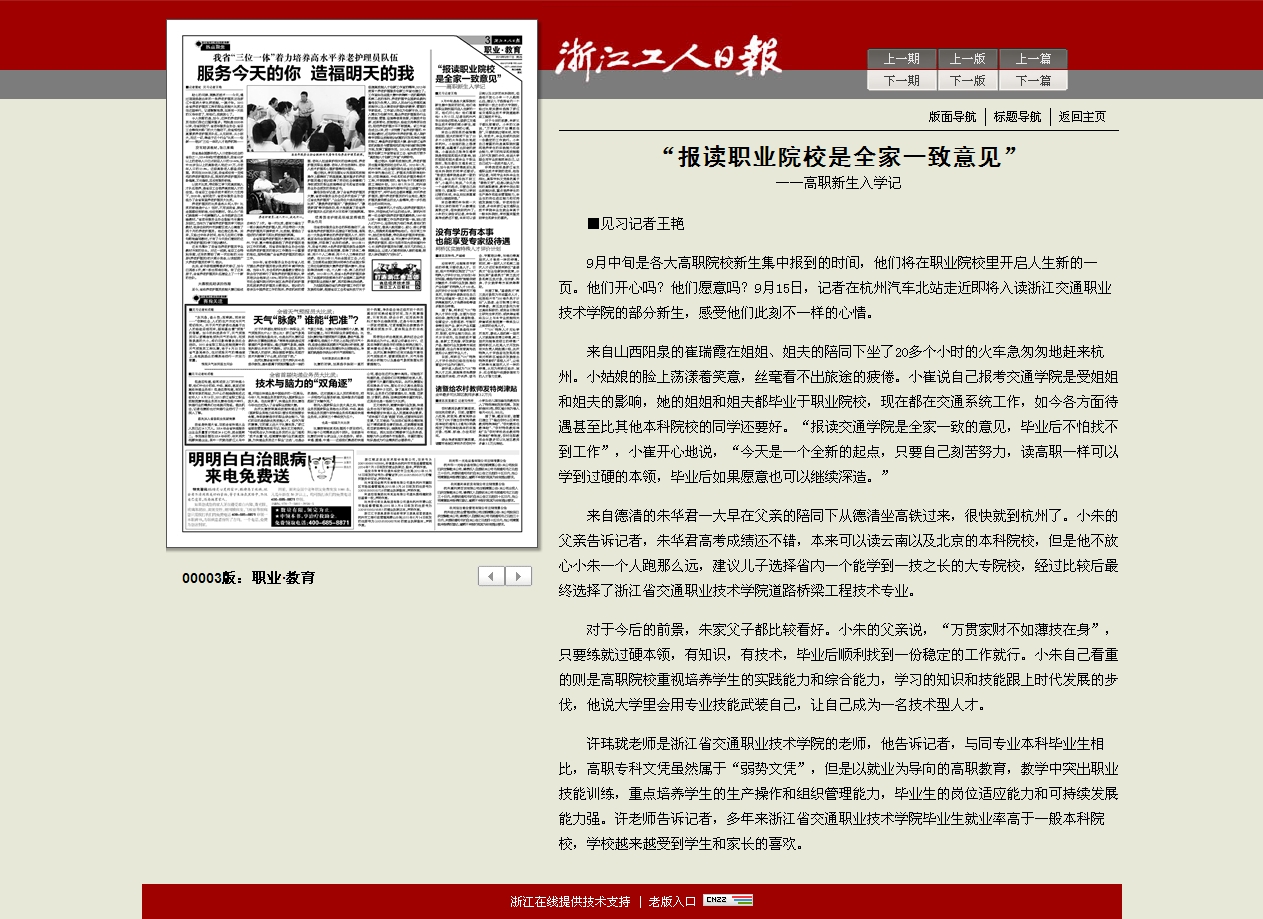The image size is (1263, 919).
Task: Open the 版面导航 page navigation menu
Action: point(952,117)
